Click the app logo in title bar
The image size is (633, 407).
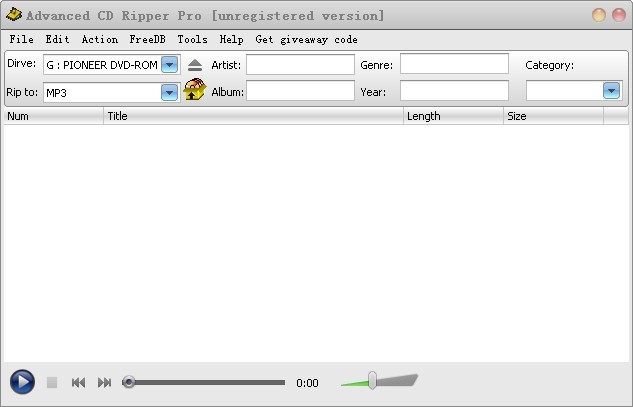(x=13, y=15)
